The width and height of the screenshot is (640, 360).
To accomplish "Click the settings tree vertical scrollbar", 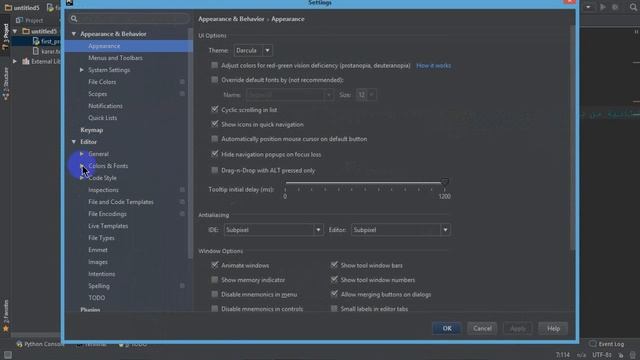I will click(x=190, y=143).
